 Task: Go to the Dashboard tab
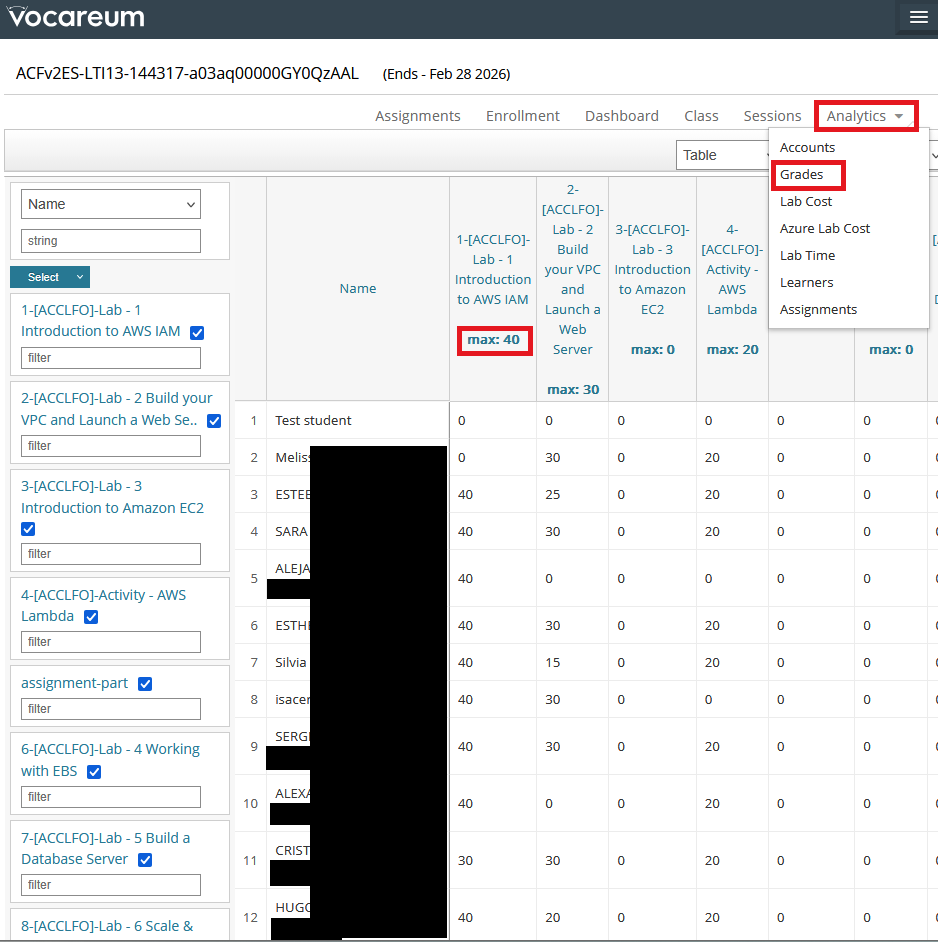point(621,116)
